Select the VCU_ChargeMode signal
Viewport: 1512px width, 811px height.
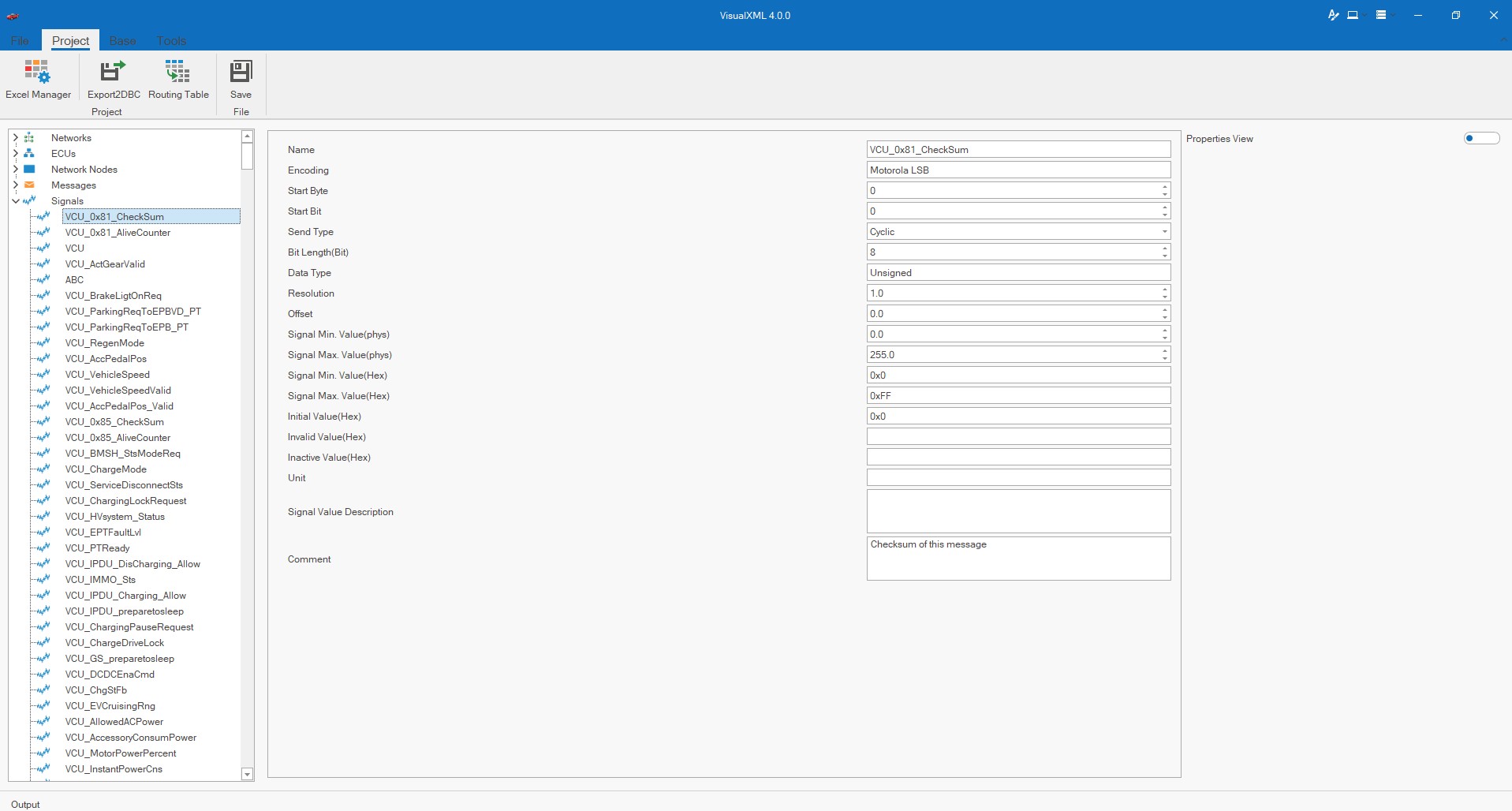click(106, 469)
